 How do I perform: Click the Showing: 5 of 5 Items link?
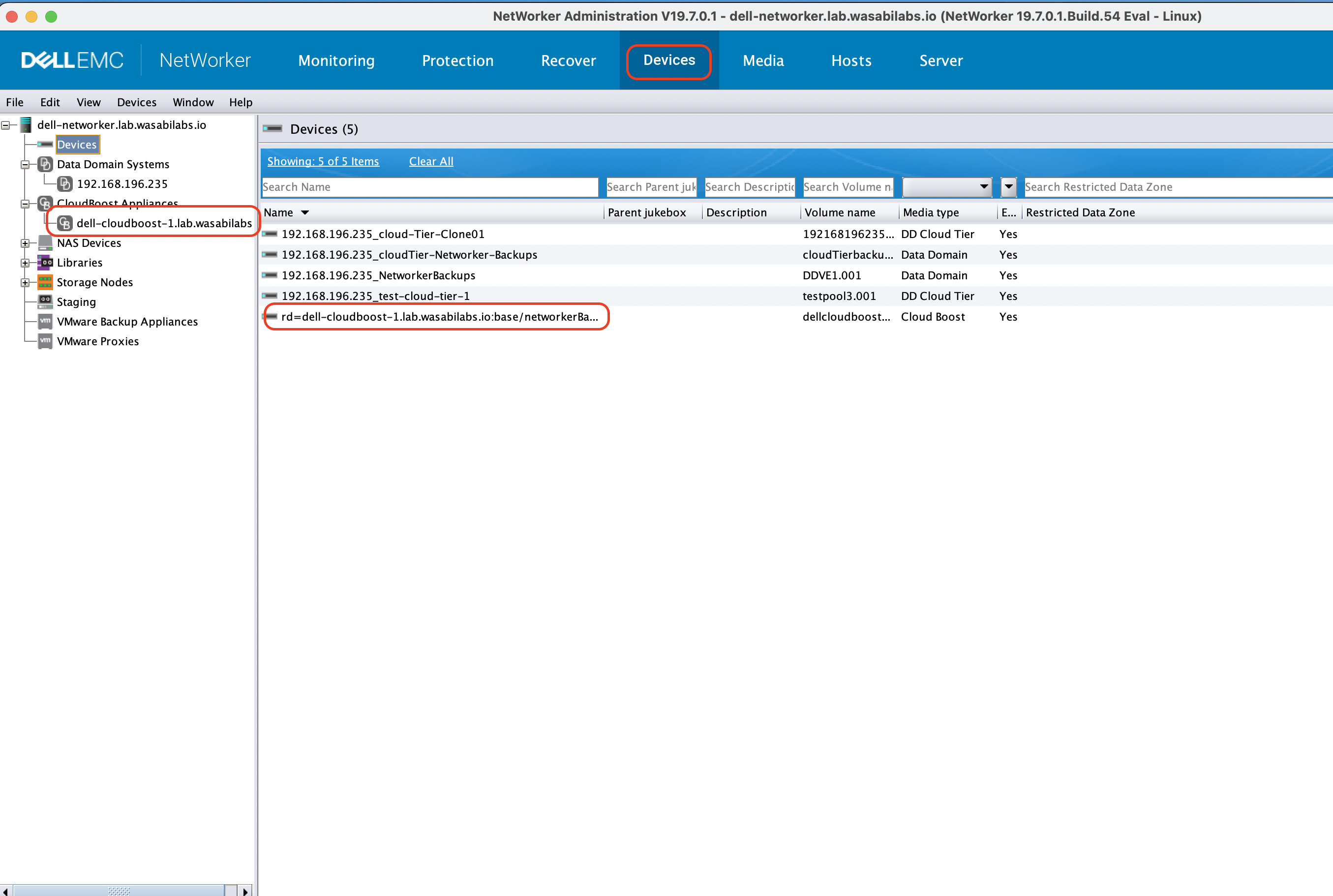tap(323, 161)
